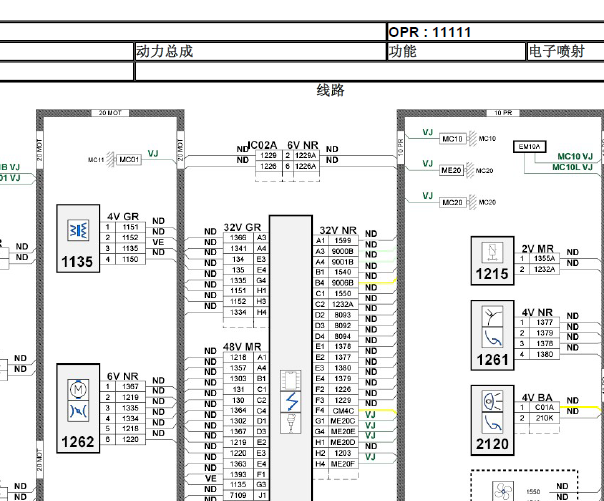Click wire cell 1150 in the 4V GR connector
604x501 pixels.
tap(130, 259)
